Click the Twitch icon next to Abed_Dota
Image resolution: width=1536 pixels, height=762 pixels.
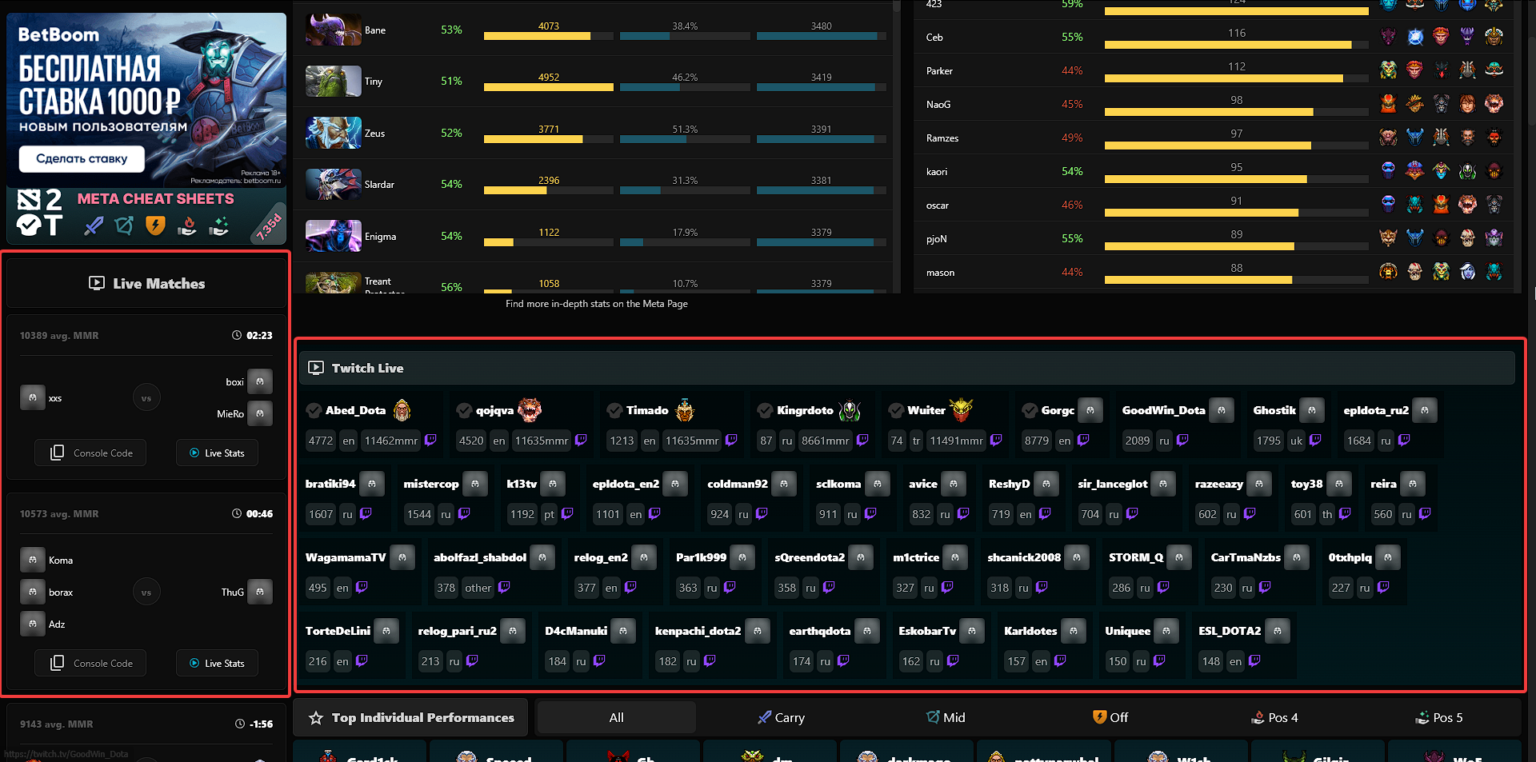[430, 440]
